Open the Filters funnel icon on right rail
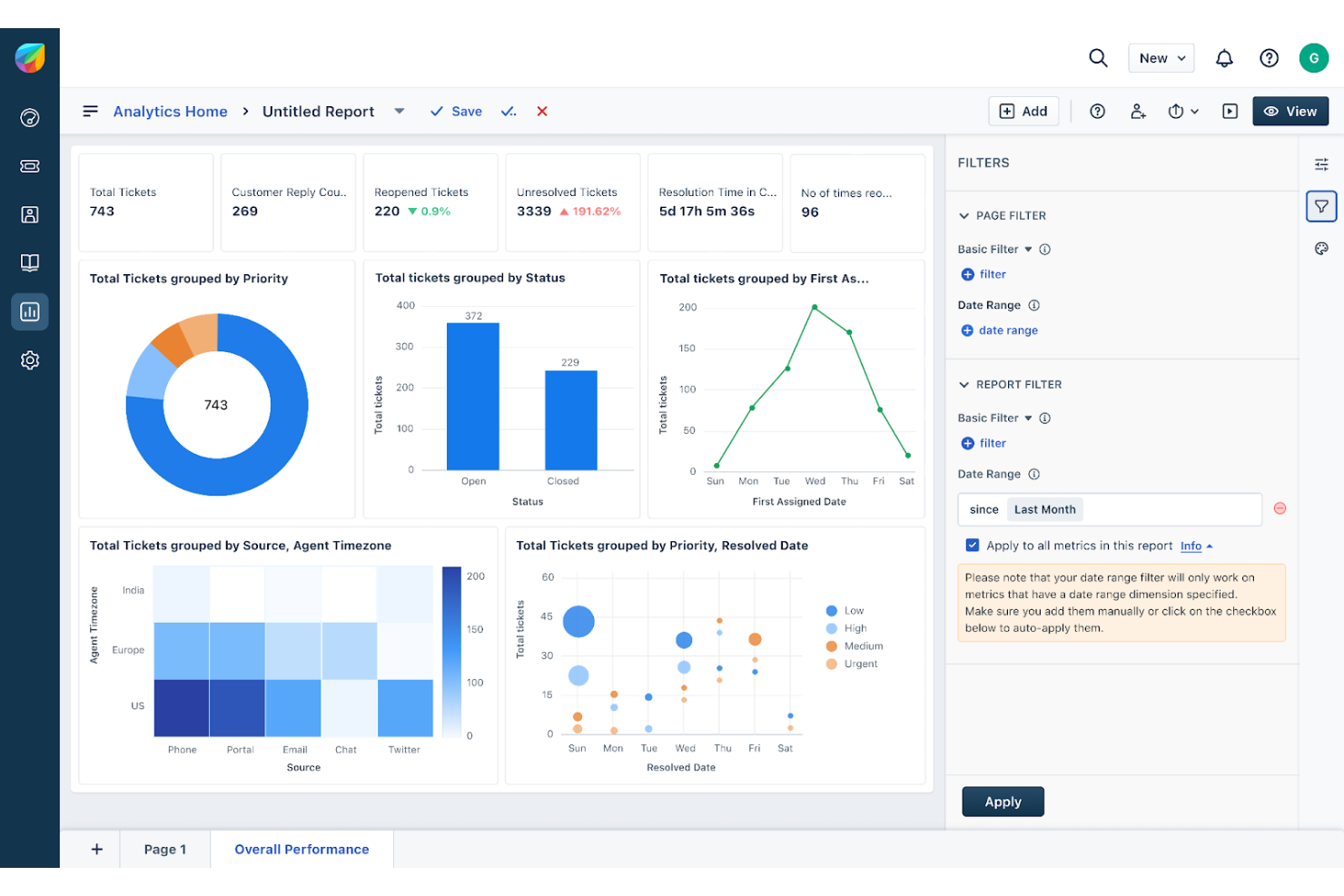The width and height of the screenshot is (1344, 896). click(x=1321, y=206)
